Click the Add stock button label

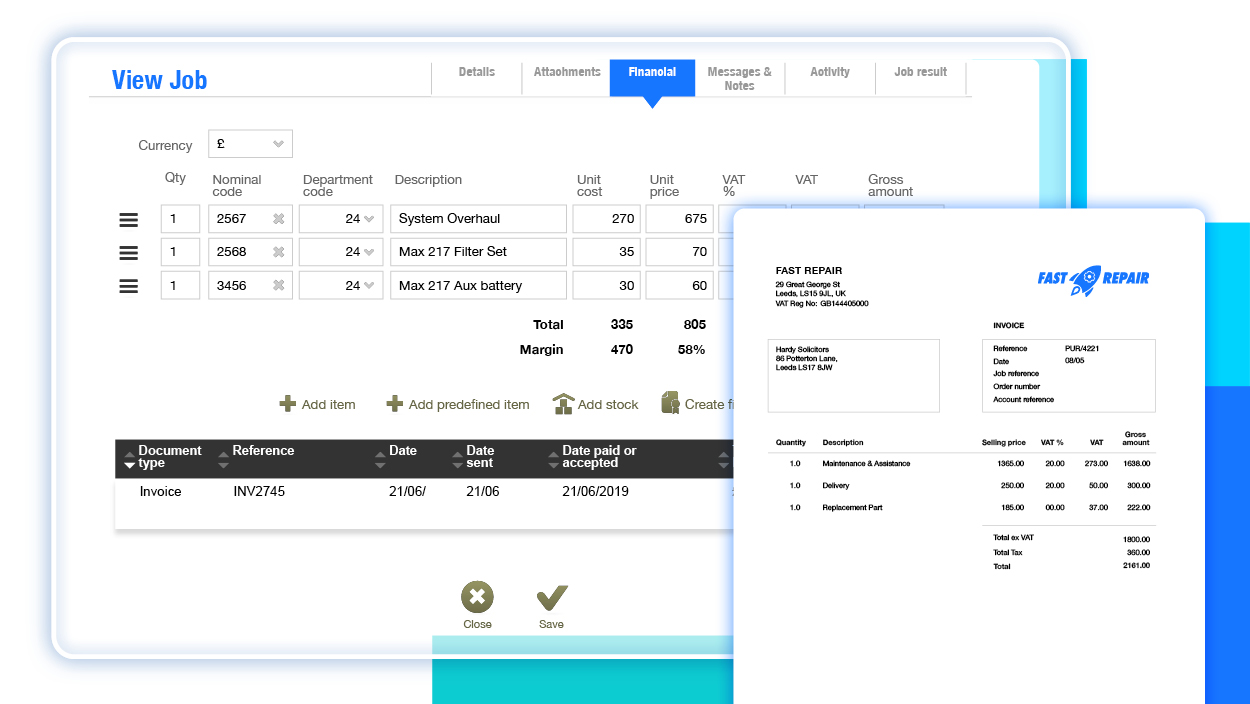(609, 403)
